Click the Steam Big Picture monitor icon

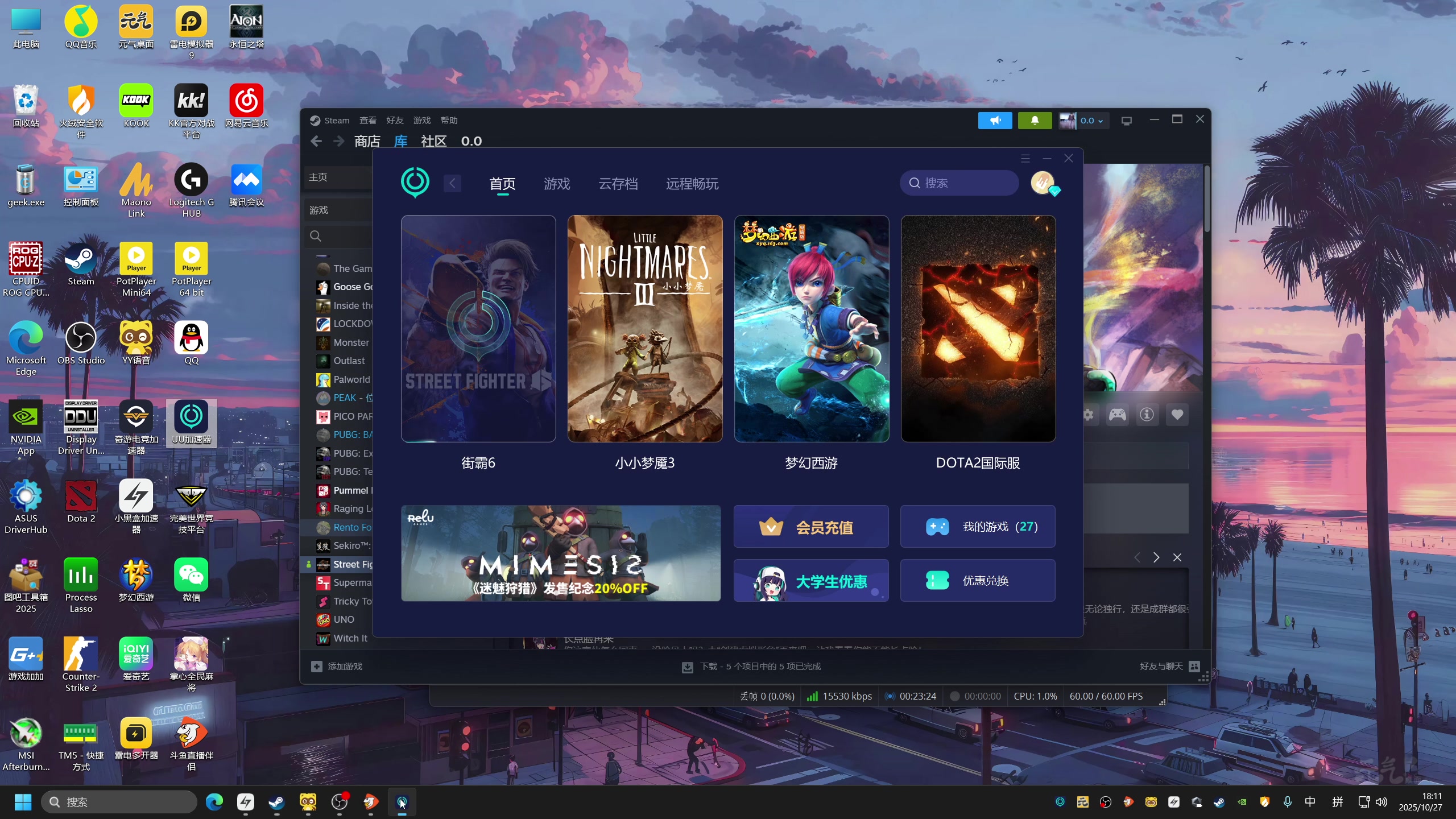(1126, 121)
